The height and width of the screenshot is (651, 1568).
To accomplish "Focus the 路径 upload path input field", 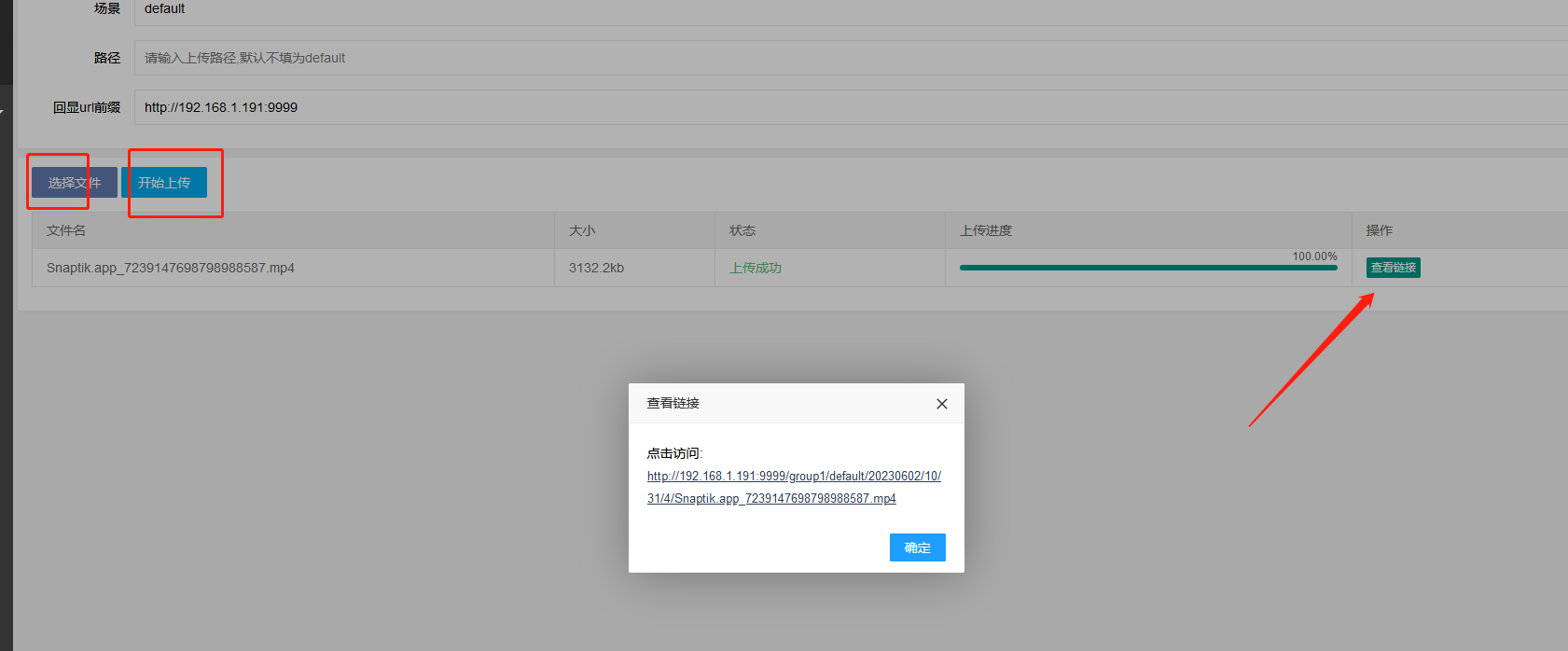I will click(851, 58).
